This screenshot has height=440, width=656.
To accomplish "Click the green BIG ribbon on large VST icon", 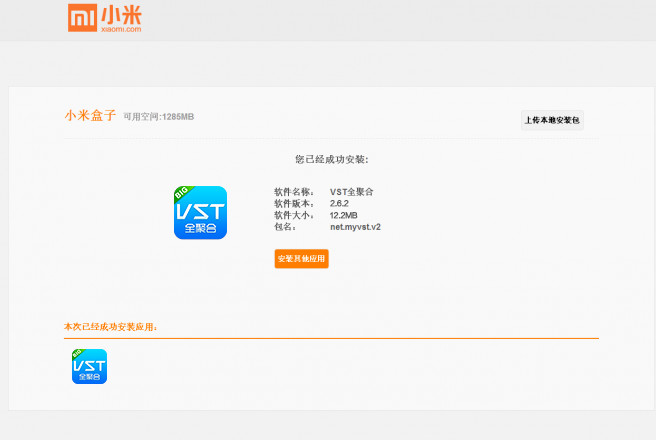I will (x=182, y=193).
